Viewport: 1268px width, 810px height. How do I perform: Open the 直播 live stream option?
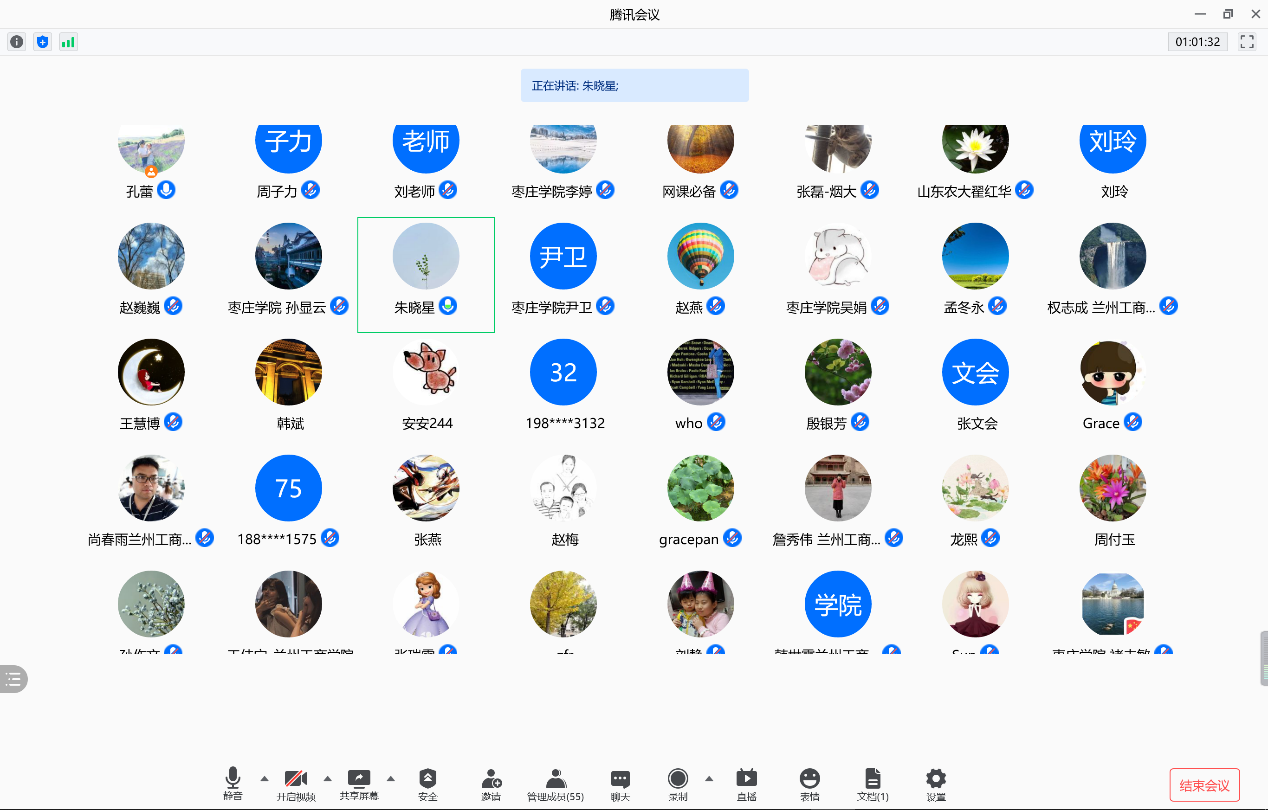tap(746, 779)
